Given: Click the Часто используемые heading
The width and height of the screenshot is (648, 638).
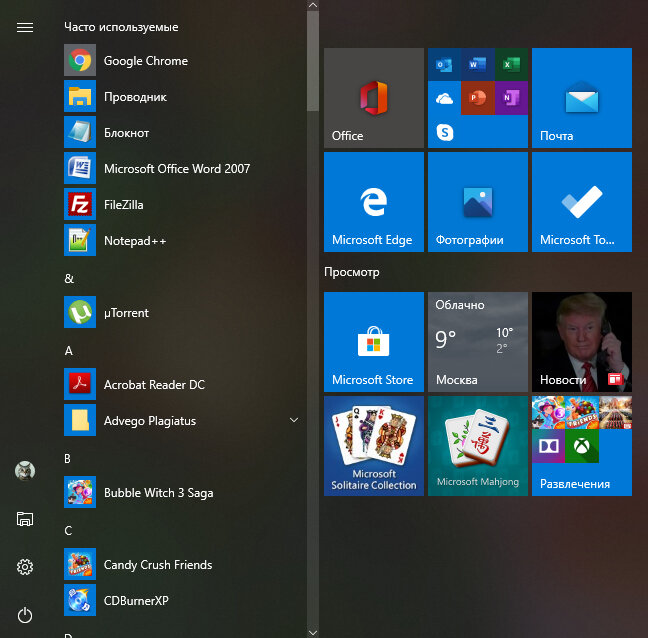Looking at the screenshot, I should click(x=121, y=27).
